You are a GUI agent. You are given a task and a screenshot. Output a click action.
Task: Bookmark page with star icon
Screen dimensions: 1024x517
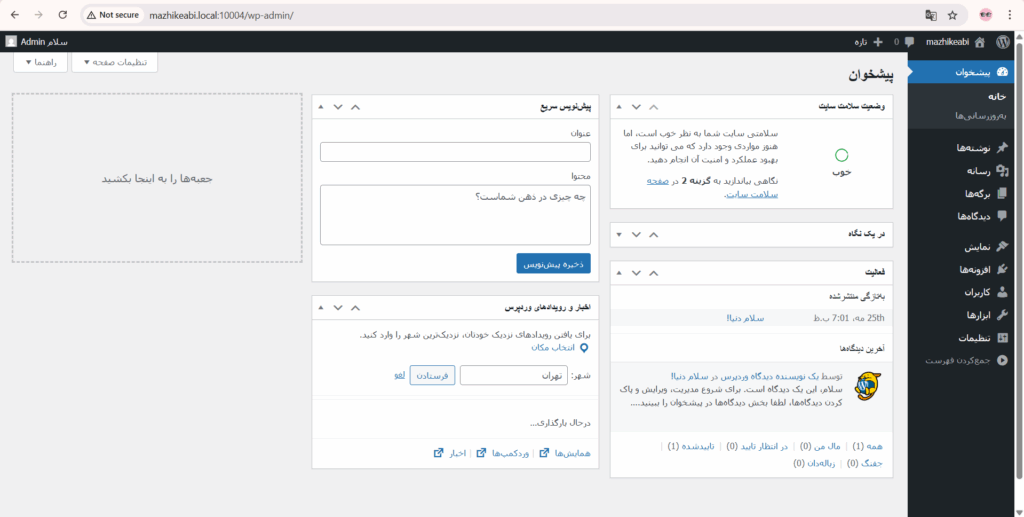coord(952,14)
